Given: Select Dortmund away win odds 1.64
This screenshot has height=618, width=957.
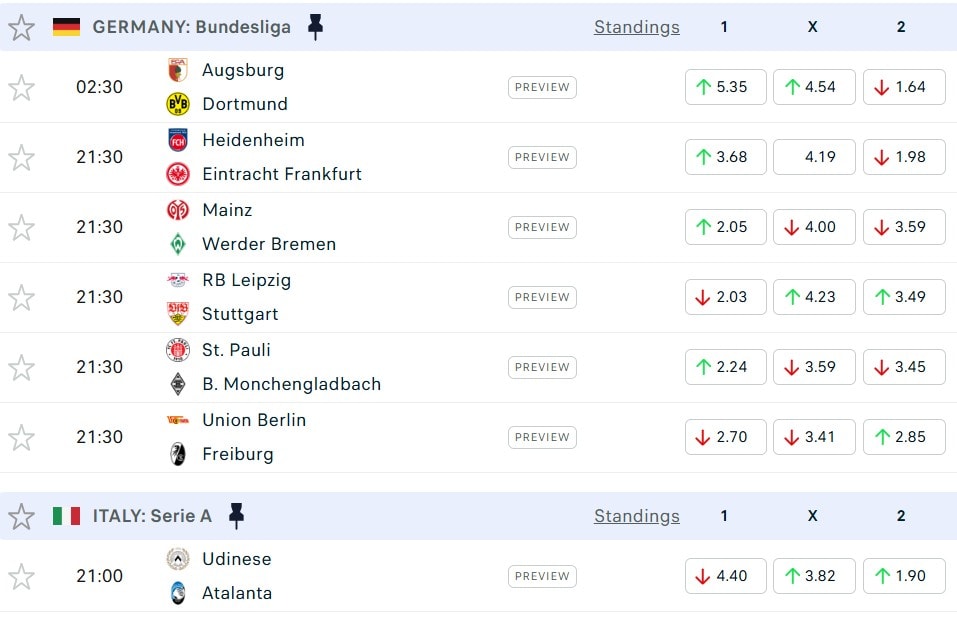Looking at the screenshot, I should (x=903, y=87).
